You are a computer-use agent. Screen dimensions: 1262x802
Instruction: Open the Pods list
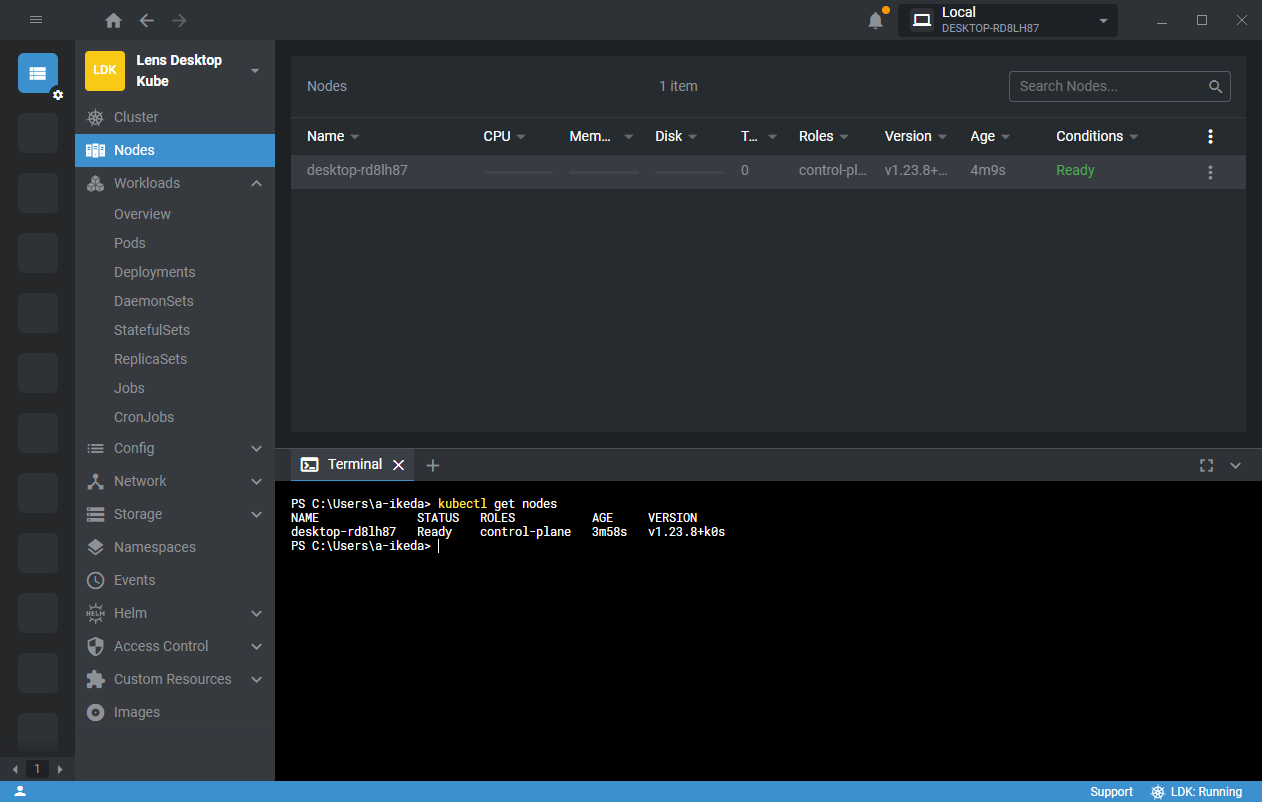[x=130, y=243]
